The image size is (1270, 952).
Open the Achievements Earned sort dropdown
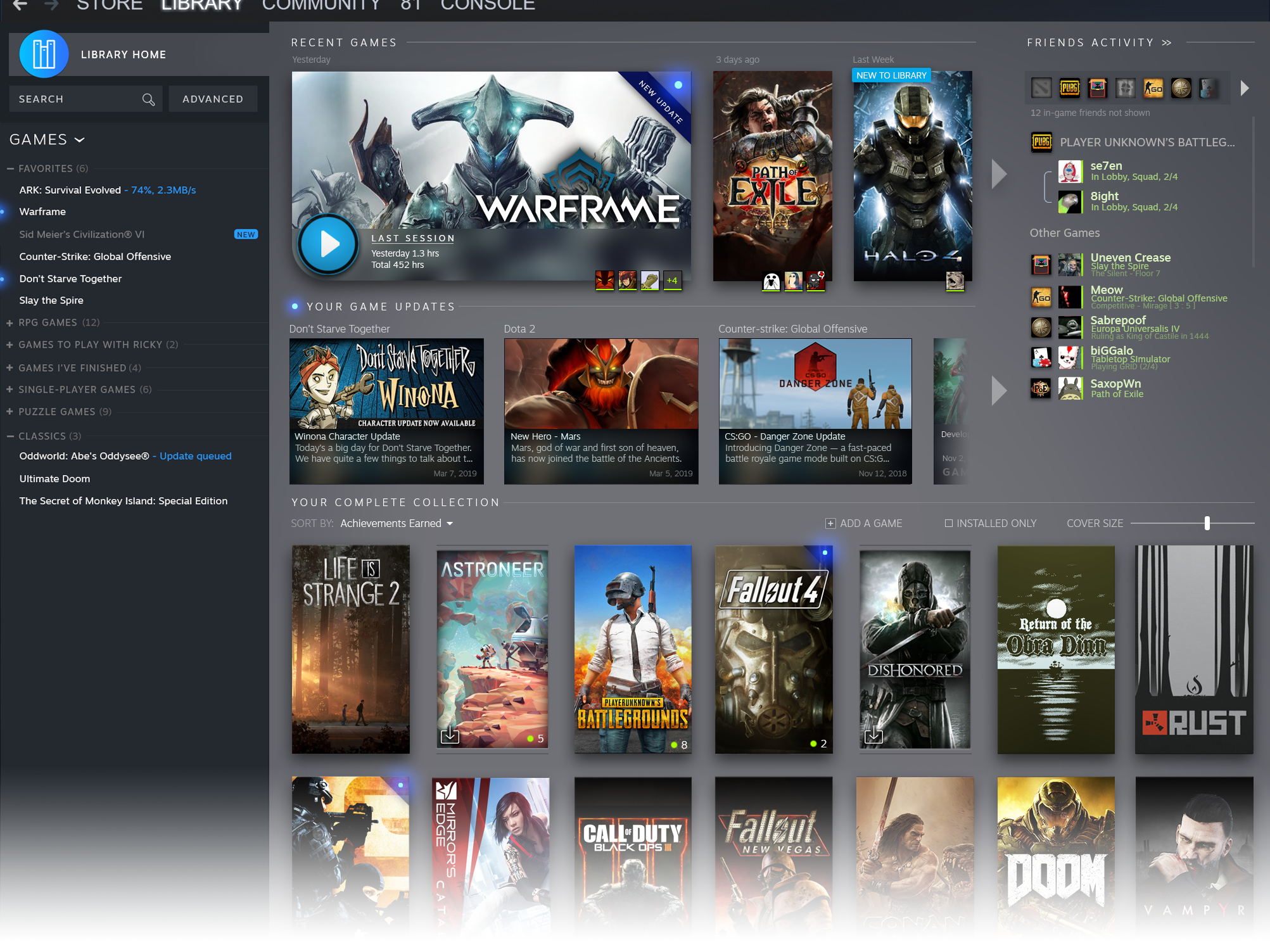coord(397,523)
